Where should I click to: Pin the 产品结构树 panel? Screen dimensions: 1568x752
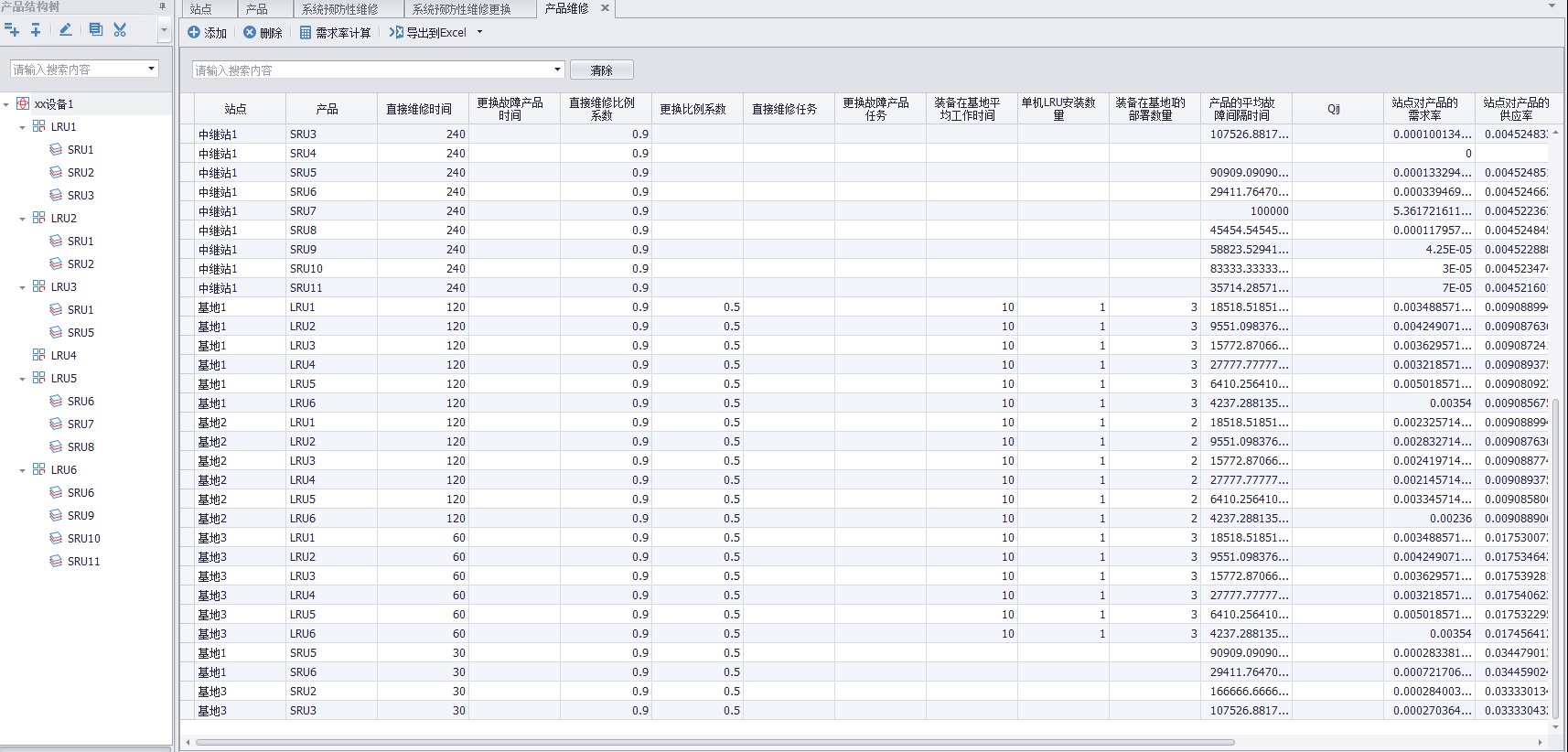tap(163, 6)
